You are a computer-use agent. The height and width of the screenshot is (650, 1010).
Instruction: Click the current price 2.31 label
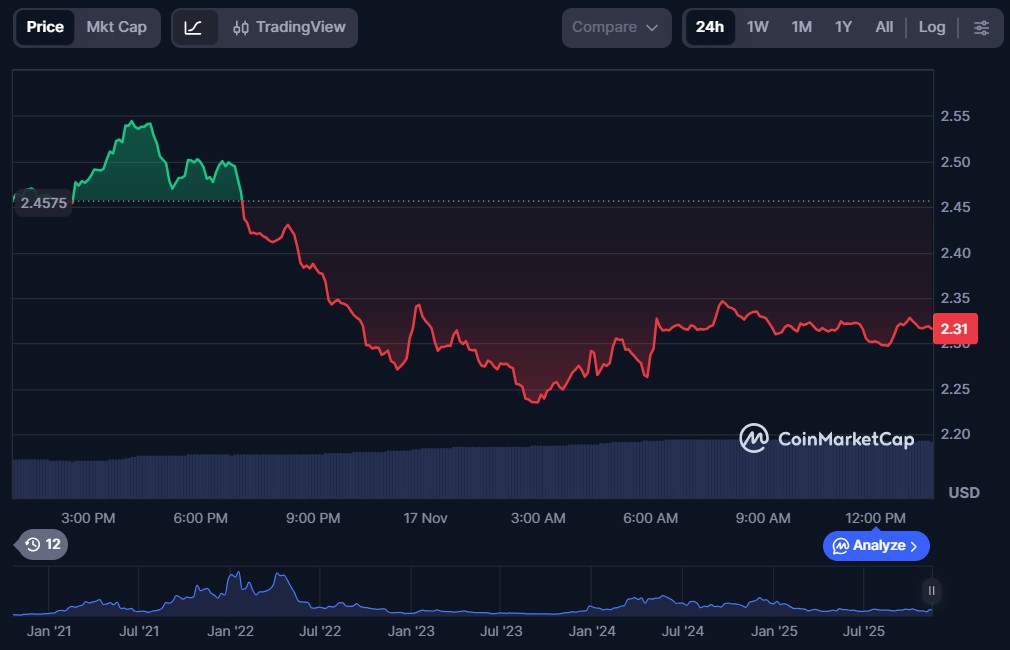coord(954,329)
